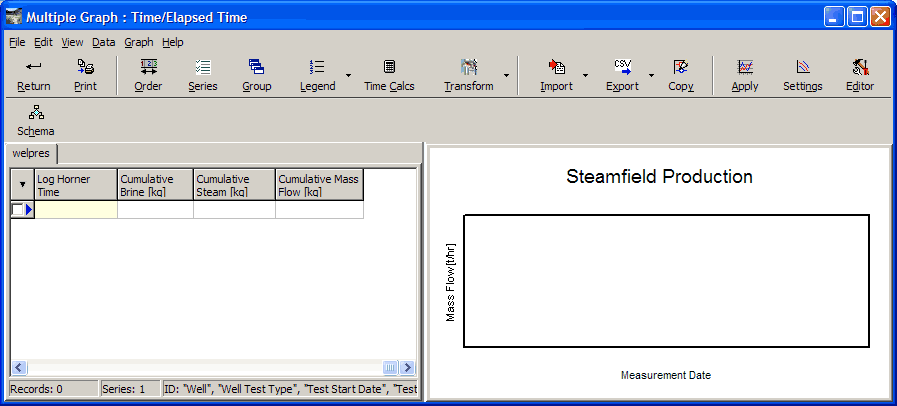Click the empty Log Horner Time cell
The height and width of the screenshot is (406, 897).
[76, 209]
